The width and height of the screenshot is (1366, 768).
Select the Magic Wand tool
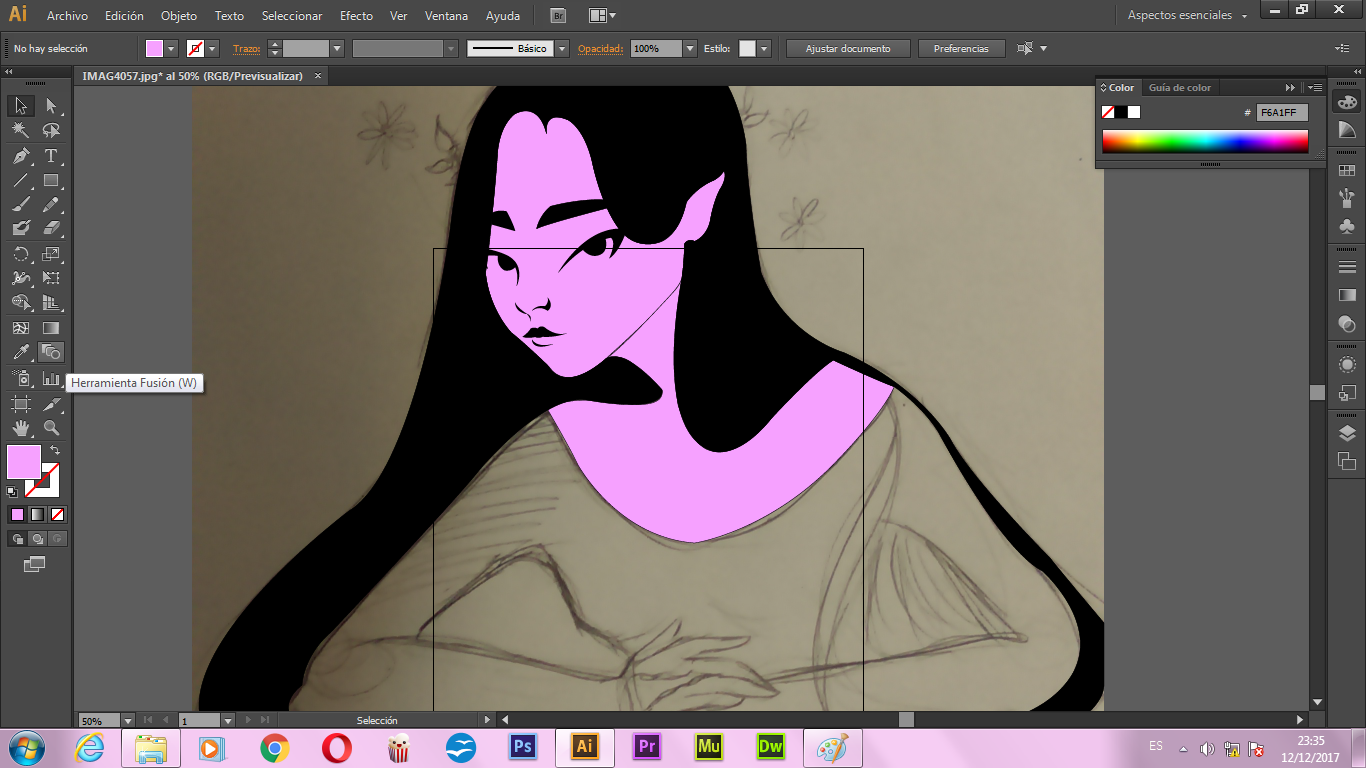click(21, 130)
